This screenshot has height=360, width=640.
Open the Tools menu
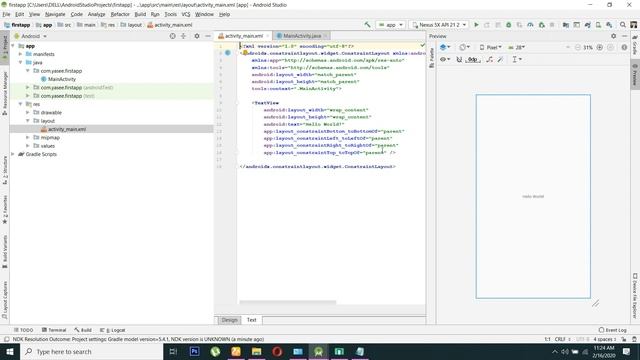click(171, 14)
